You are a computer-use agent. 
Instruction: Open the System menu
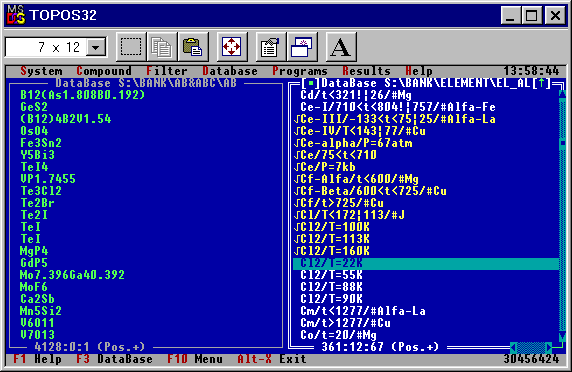(41, 71)
